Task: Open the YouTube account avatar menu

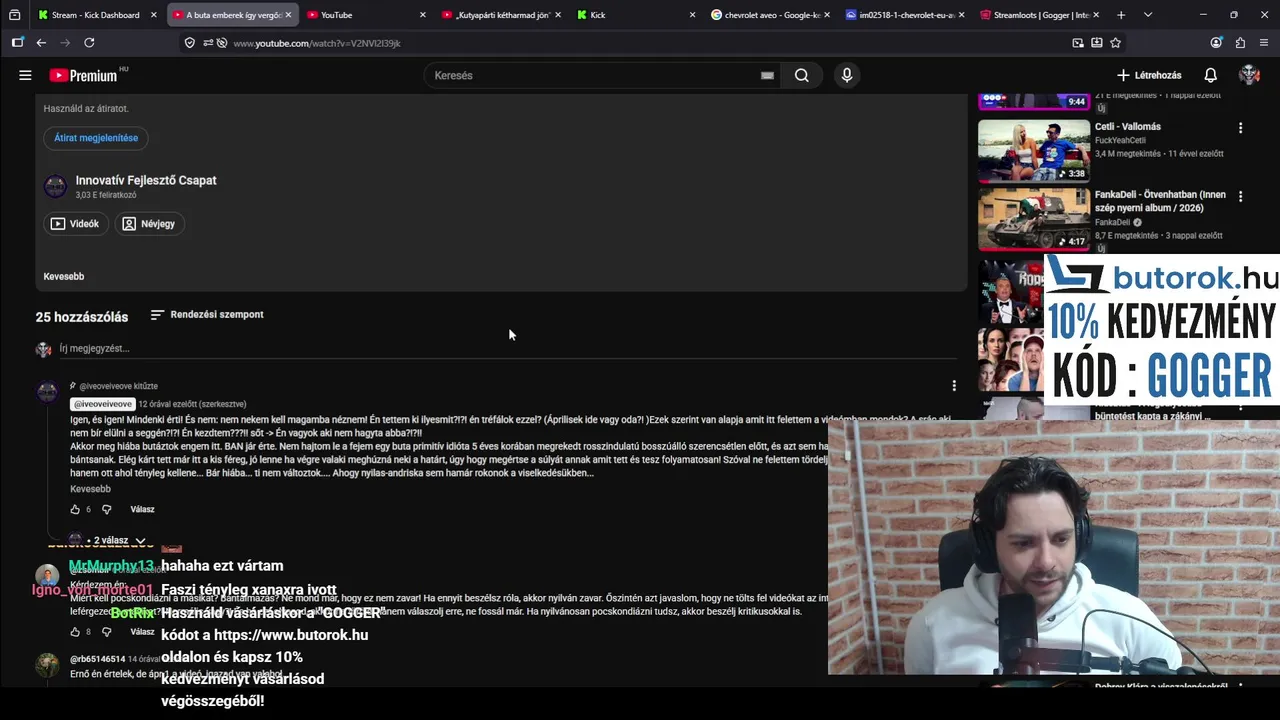Action: pos(1249,75)
